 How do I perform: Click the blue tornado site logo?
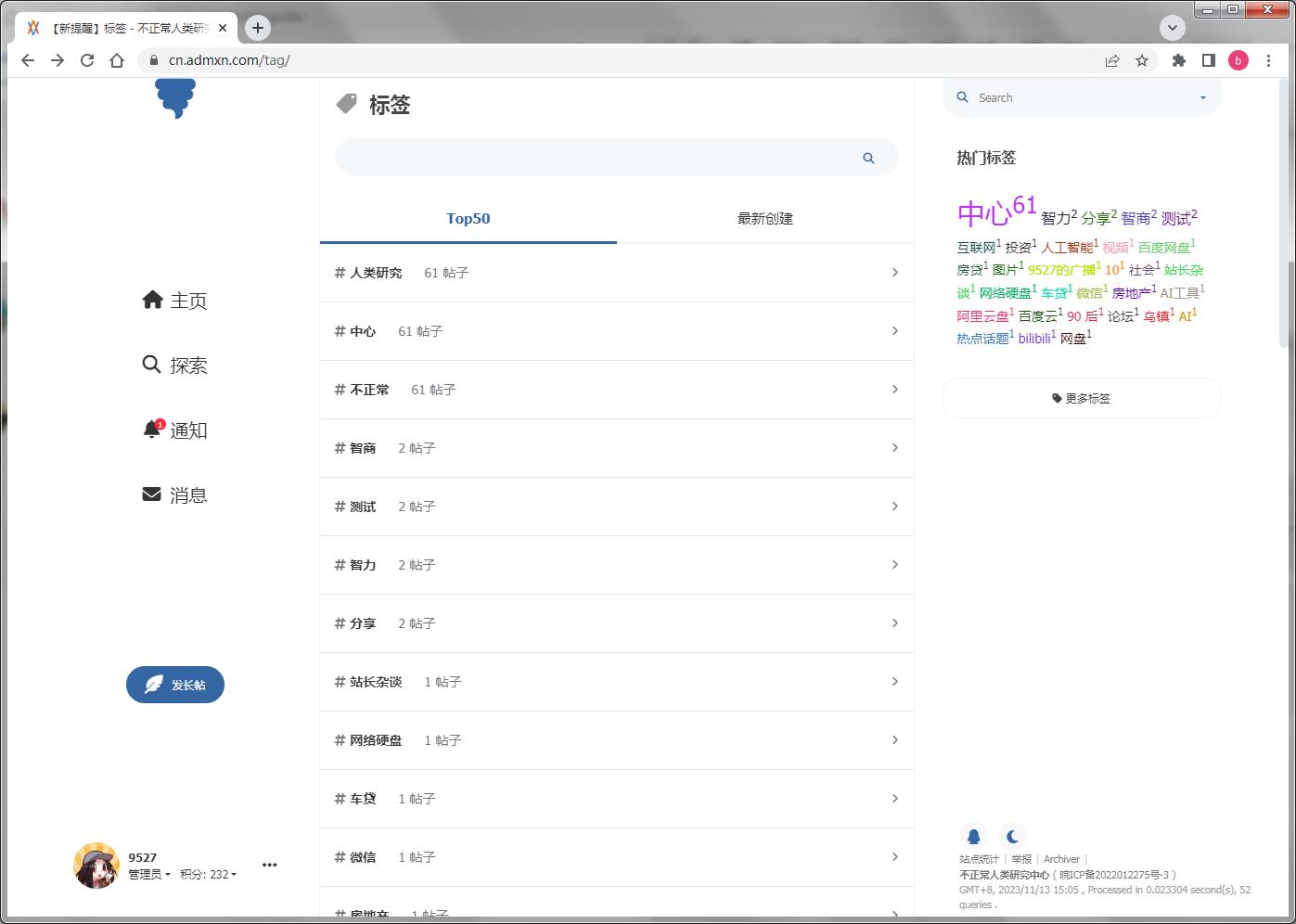pyautogui.click(x=175, y=98)
